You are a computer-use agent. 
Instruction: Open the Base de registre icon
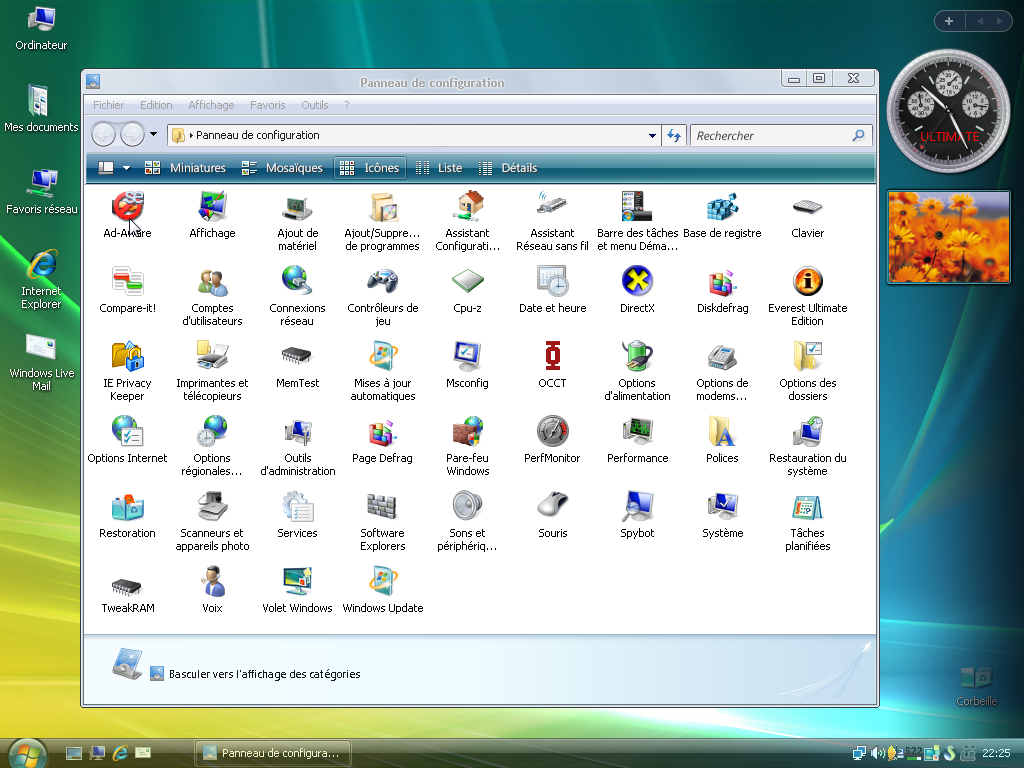[x=722, y=208]
